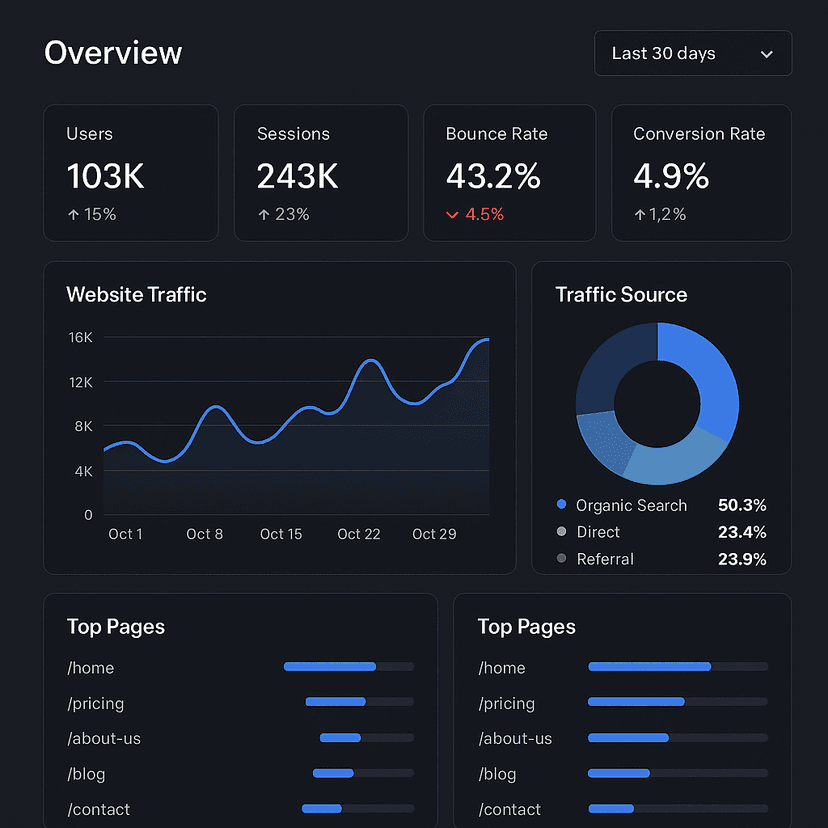
Task: Click the Direct legend label
Action: [x=598, y=532]
